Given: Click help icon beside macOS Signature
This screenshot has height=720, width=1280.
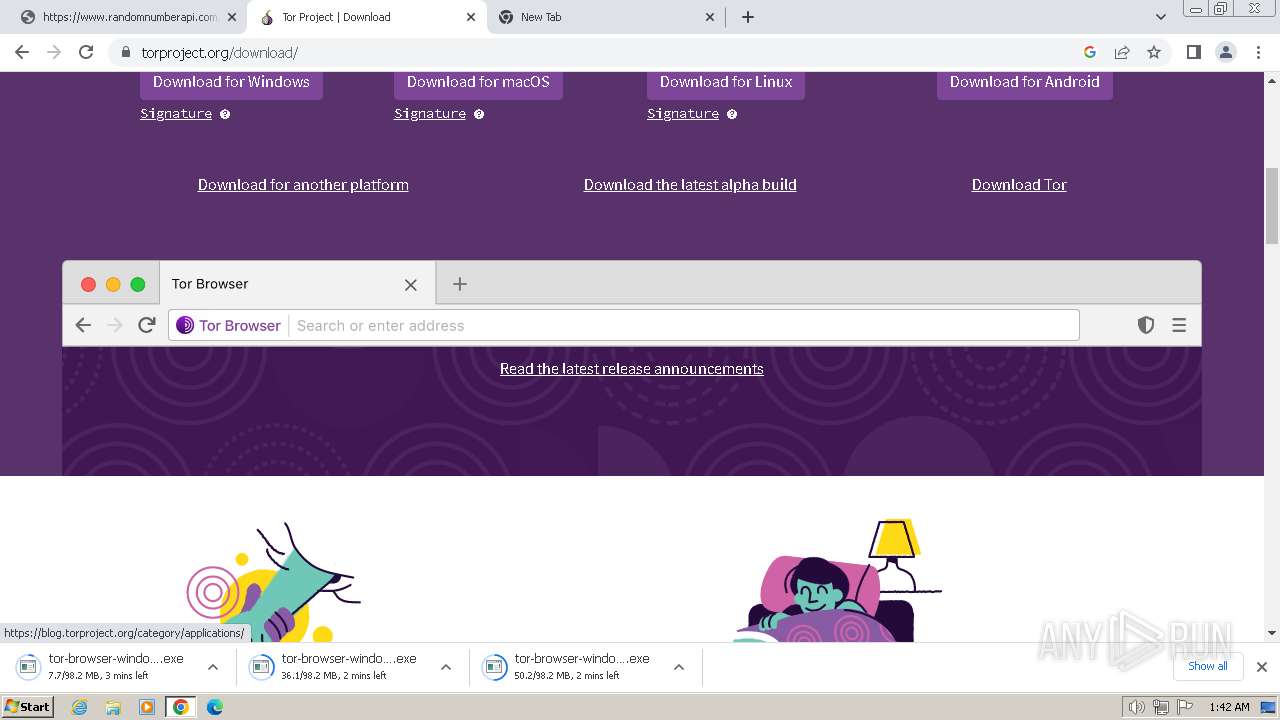Looking at the screenshot, I should tap(479, 114).
